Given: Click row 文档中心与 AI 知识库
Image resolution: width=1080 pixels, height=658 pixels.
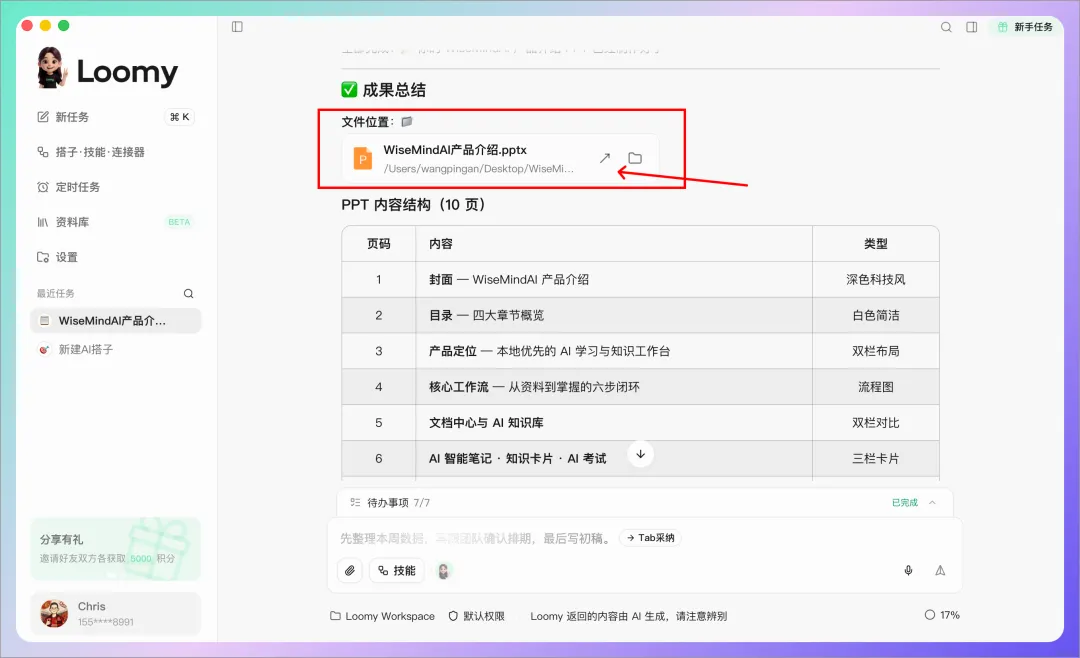Looking at the screenshot, I should click(640, 423).
